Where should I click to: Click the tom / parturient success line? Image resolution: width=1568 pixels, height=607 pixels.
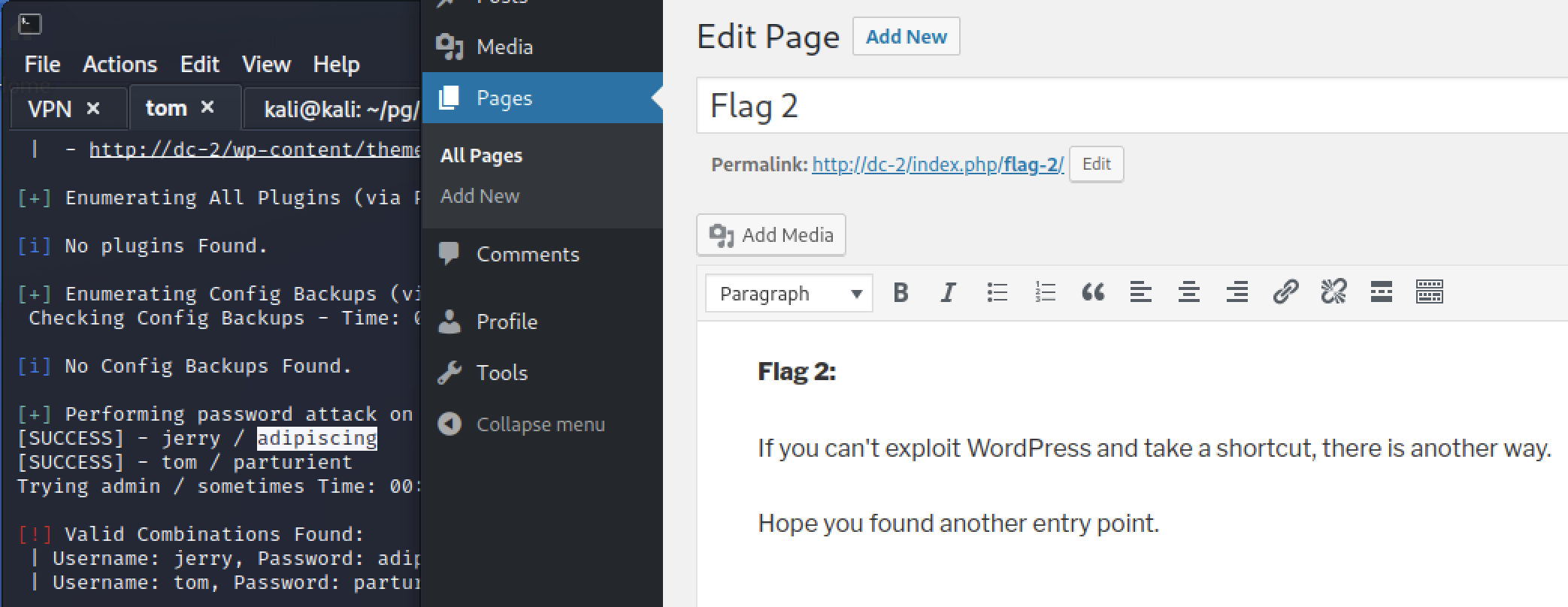(x=185, y=462)
